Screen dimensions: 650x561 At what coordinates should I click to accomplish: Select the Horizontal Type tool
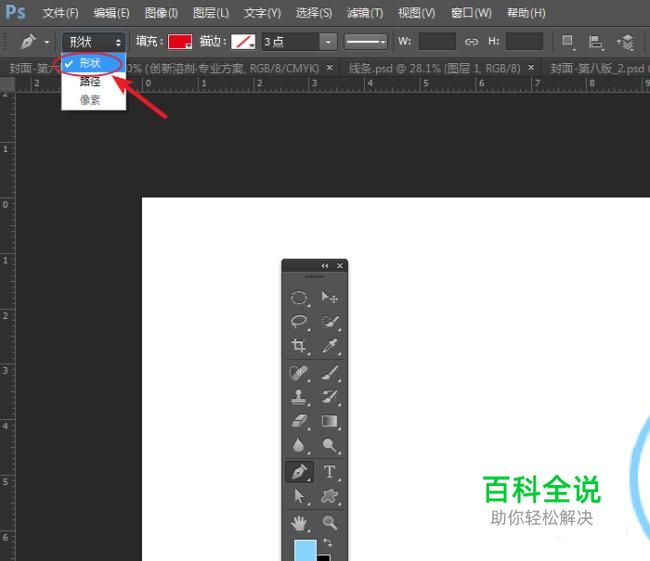(330, 472)
